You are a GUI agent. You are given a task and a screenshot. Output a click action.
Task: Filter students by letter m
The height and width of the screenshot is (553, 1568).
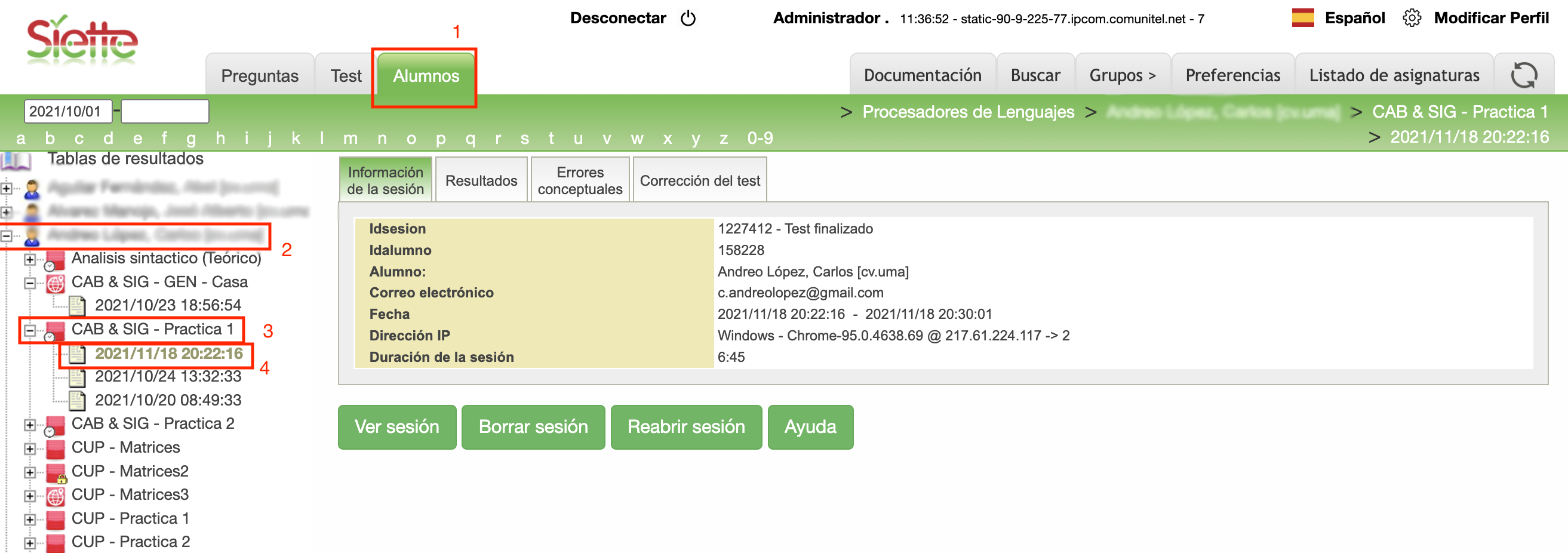(x=349, y=139)
